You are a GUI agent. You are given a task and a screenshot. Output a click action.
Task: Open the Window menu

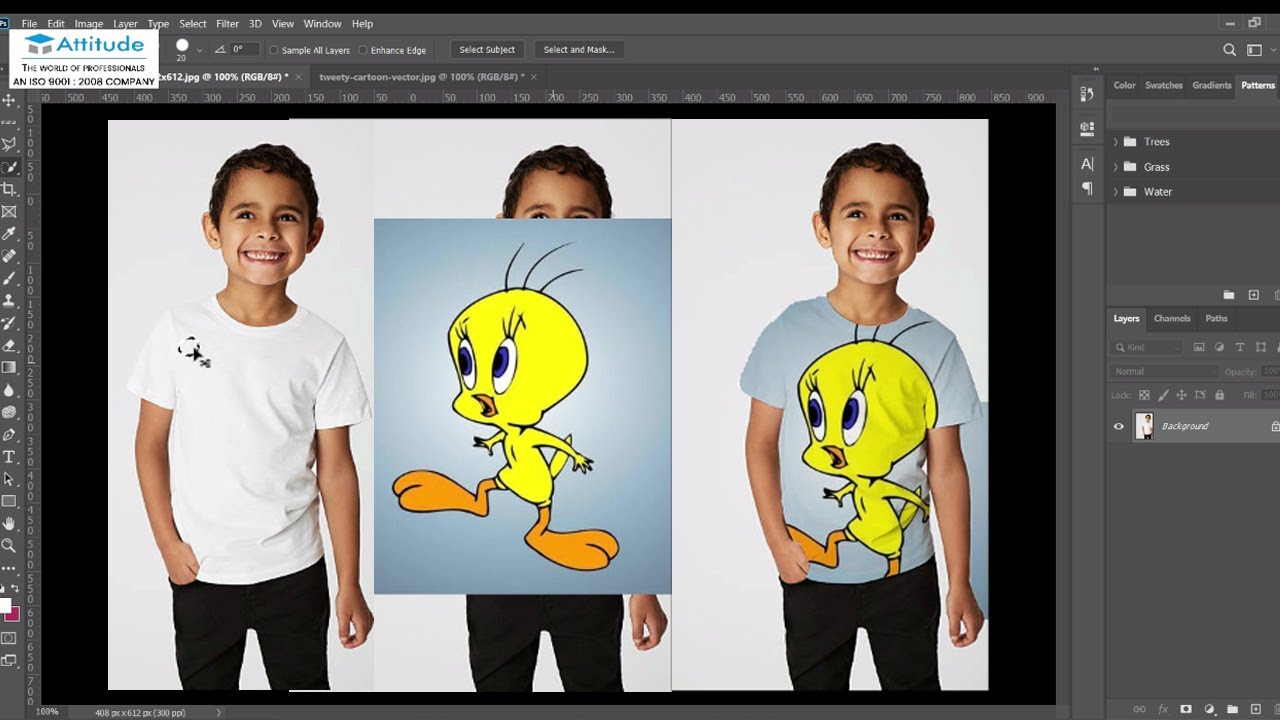pyautogui.click(x=322, y=23)
